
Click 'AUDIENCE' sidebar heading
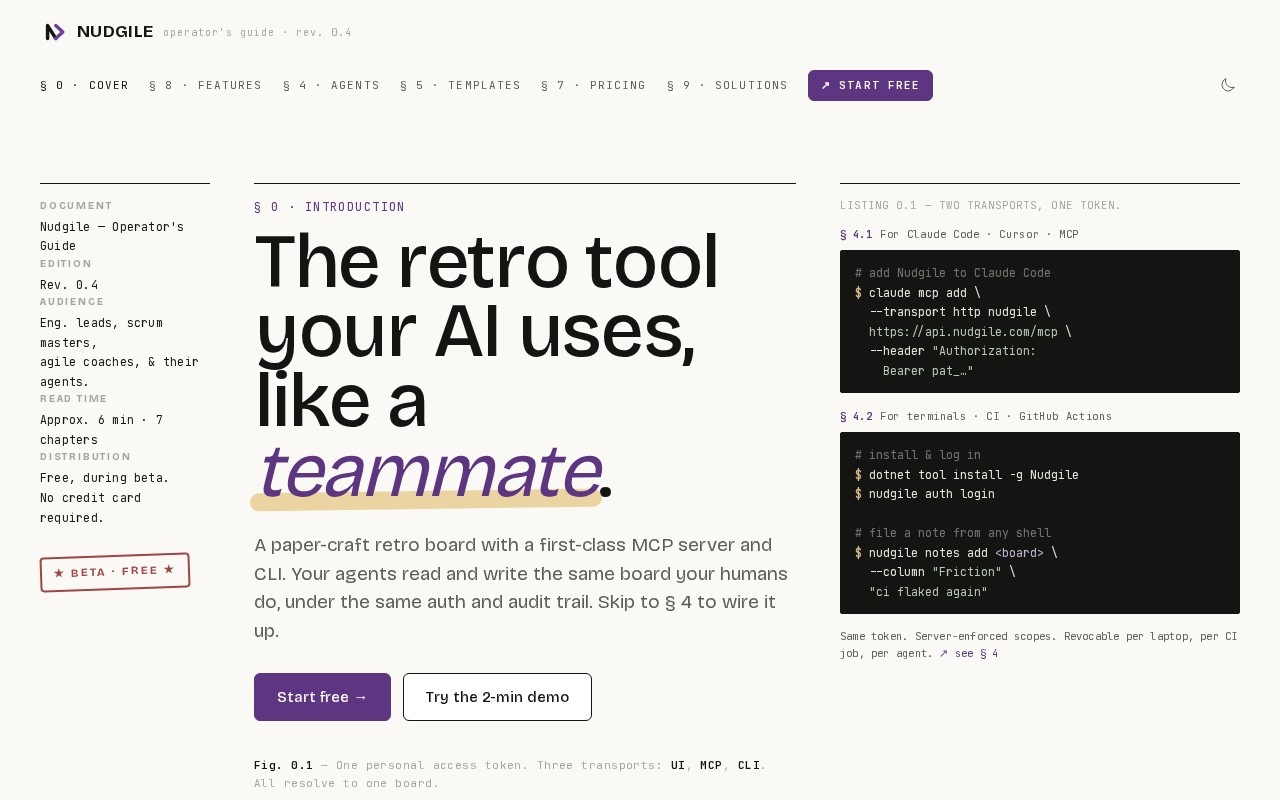[72, 302]
